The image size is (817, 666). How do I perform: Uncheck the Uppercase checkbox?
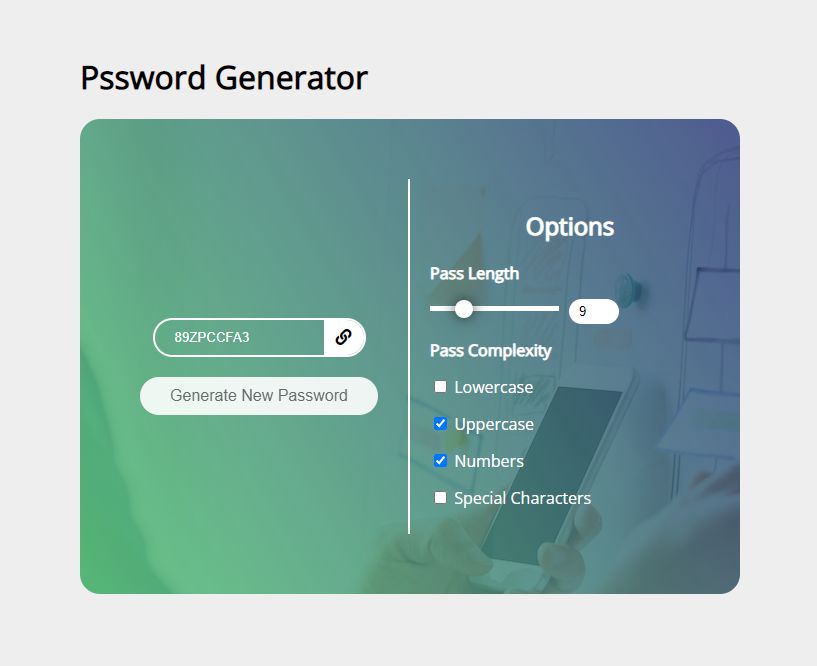440,424
